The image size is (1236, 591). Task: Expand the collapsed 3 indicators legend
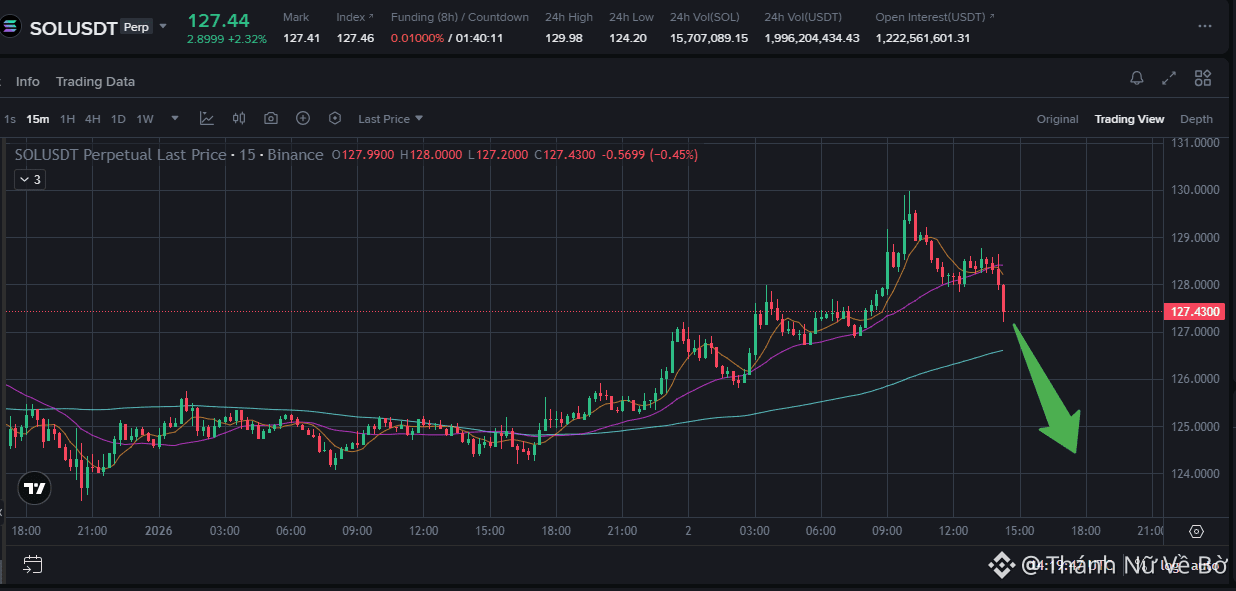click(x=29, y=180)
